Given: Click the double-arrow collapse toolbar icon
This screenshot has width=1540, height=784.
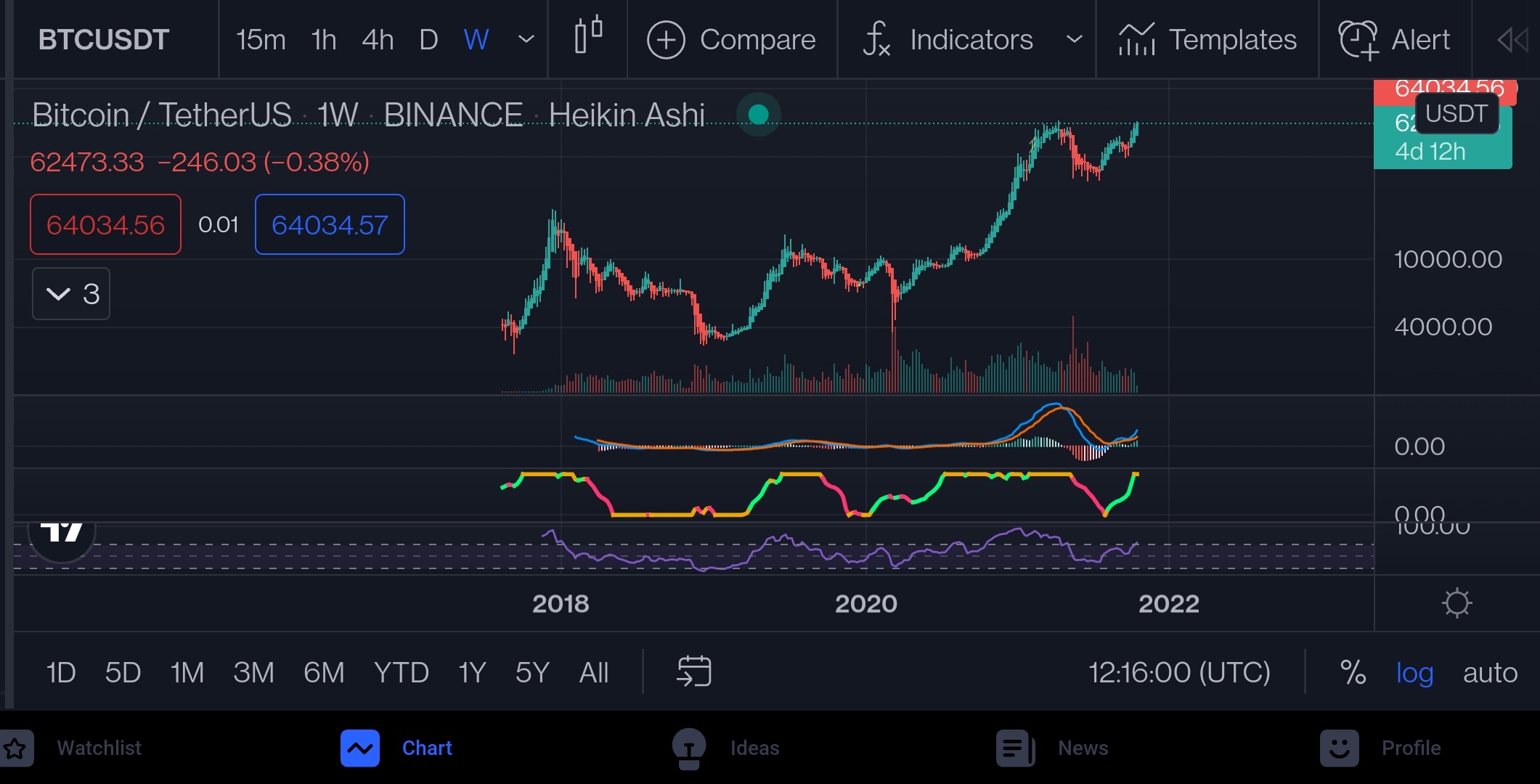Looking at the screenshot, I should [1512, 40].
